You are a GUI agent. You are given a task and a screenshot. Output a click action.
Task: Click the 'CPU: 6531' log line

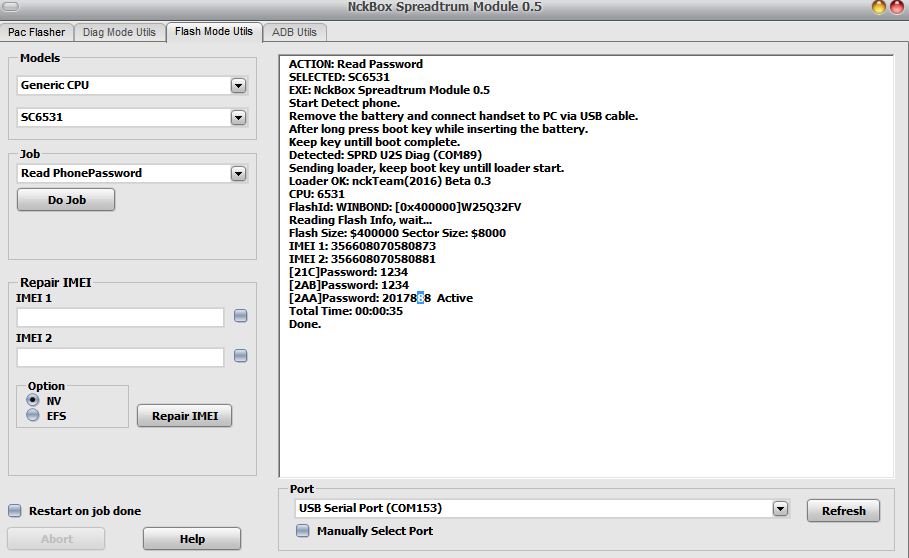click(x=317, y=194)
